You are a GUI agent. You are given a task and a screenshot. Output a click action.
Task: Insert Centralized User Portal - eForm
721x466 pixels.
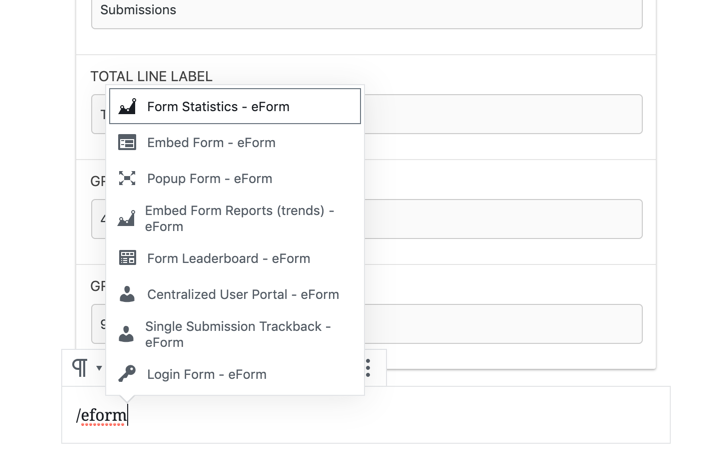tap(235, 294)
